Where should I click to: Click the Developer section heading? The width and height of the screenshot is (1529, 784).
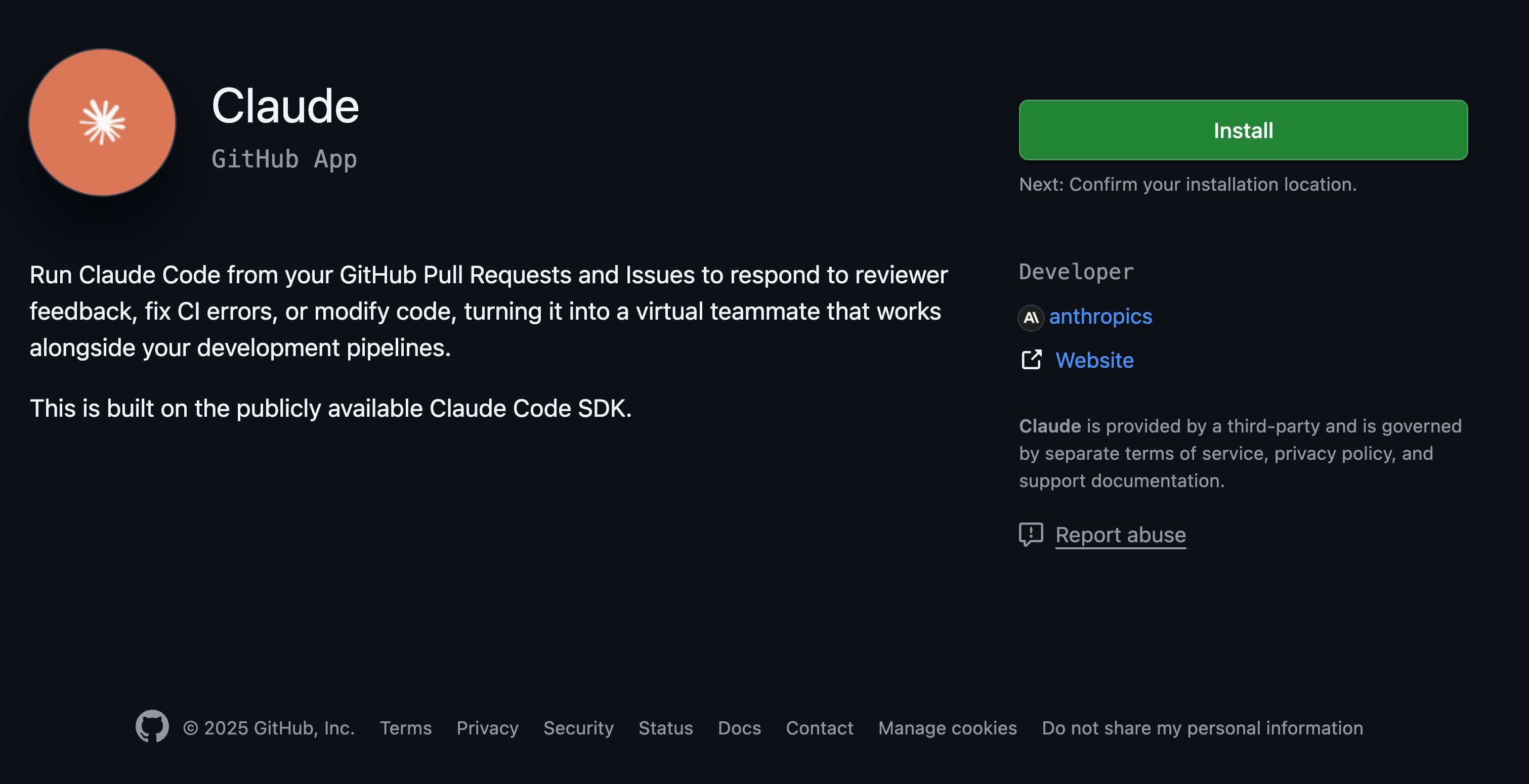coord(1076,272)
